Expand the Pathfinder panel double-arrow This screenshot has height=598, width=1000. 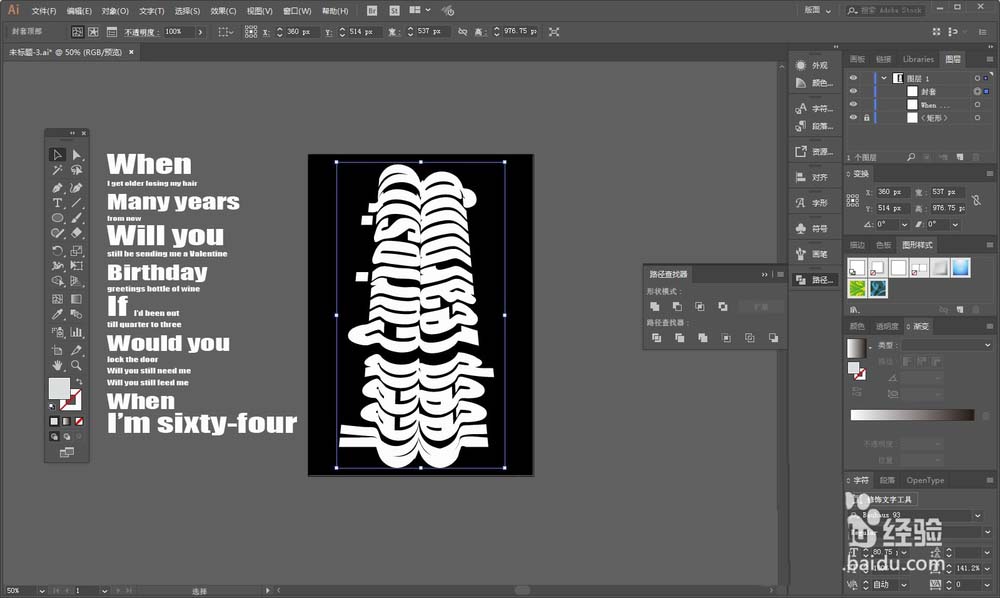coord(764,275)
